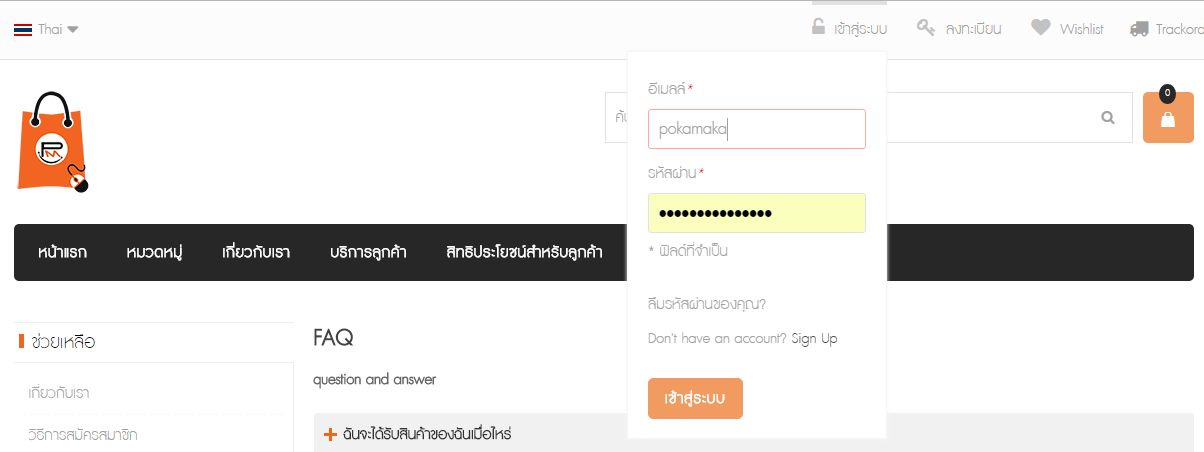Click the Wishlist heart icon
The image size is (1204, 452).
pyautogui.click(x=1041, y=28)
